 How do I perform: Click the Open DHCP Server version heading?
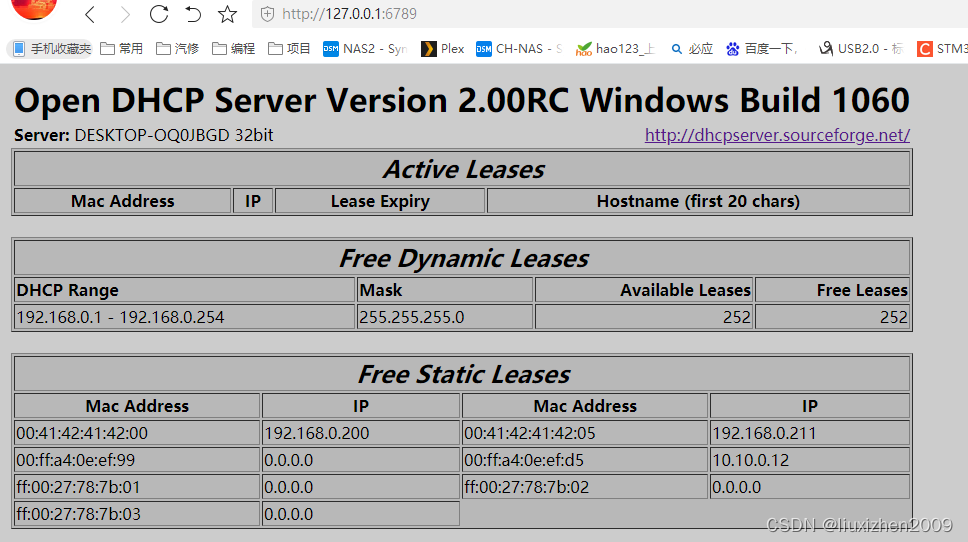pyautogui.click(x=462, y=100)
